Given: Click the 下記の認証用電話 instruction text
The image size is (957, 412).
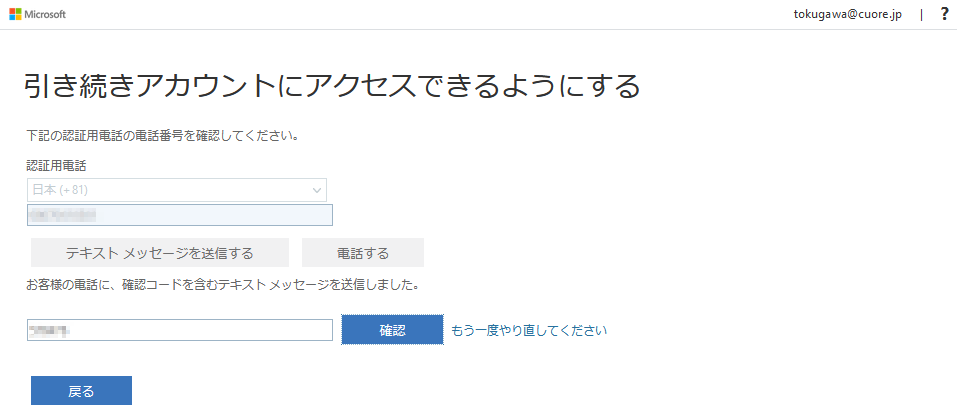Looking at the screenshot, I should [x=163, y=135].
